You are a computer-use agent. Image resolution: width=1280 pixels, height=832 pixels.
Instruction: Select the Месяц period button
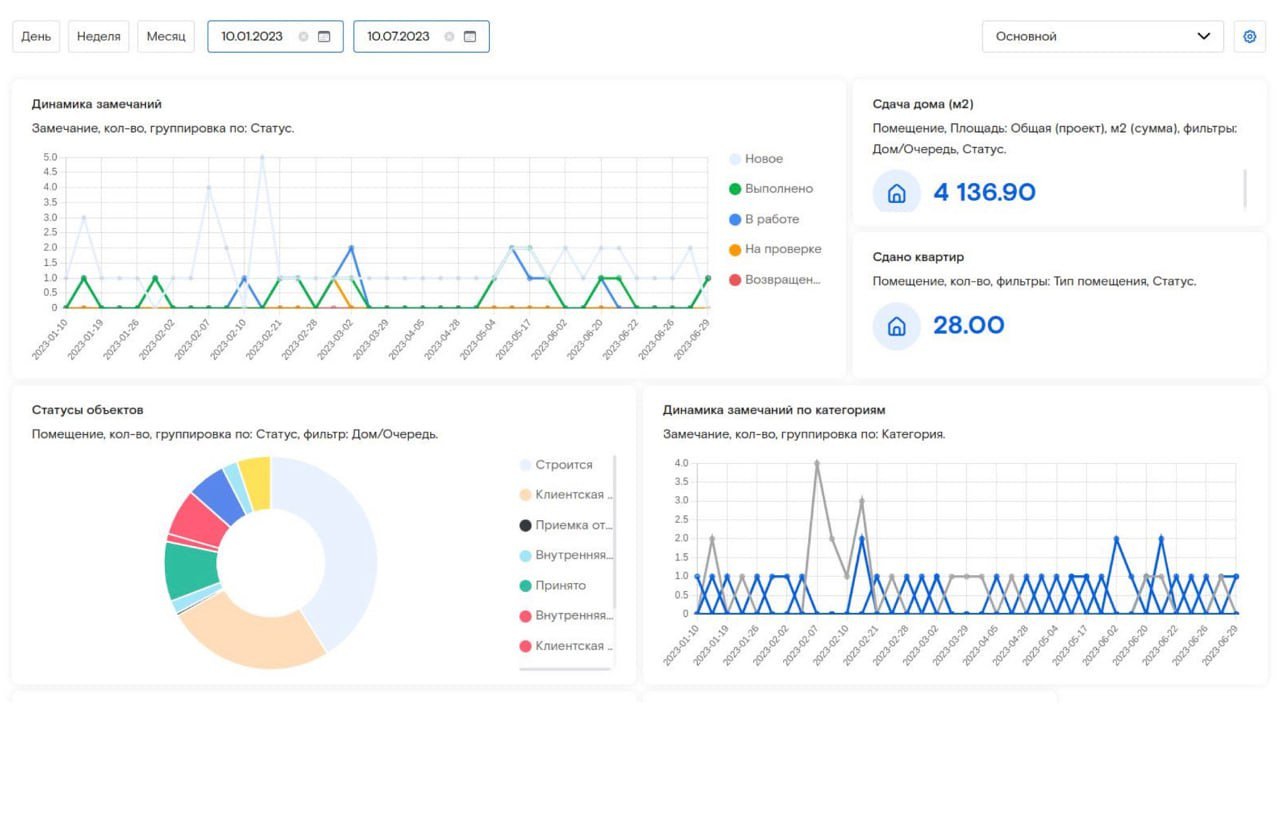tap(166, 37)
